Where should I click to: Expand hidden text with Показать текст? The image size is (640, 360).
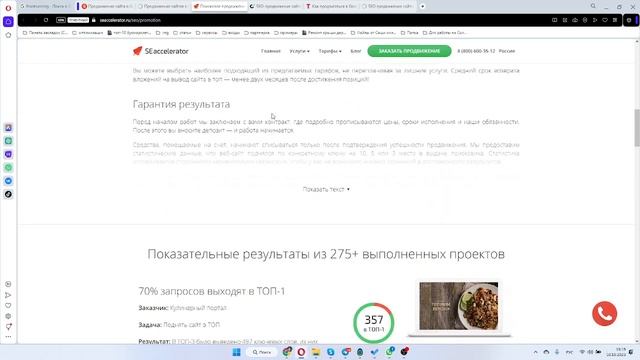326,189
